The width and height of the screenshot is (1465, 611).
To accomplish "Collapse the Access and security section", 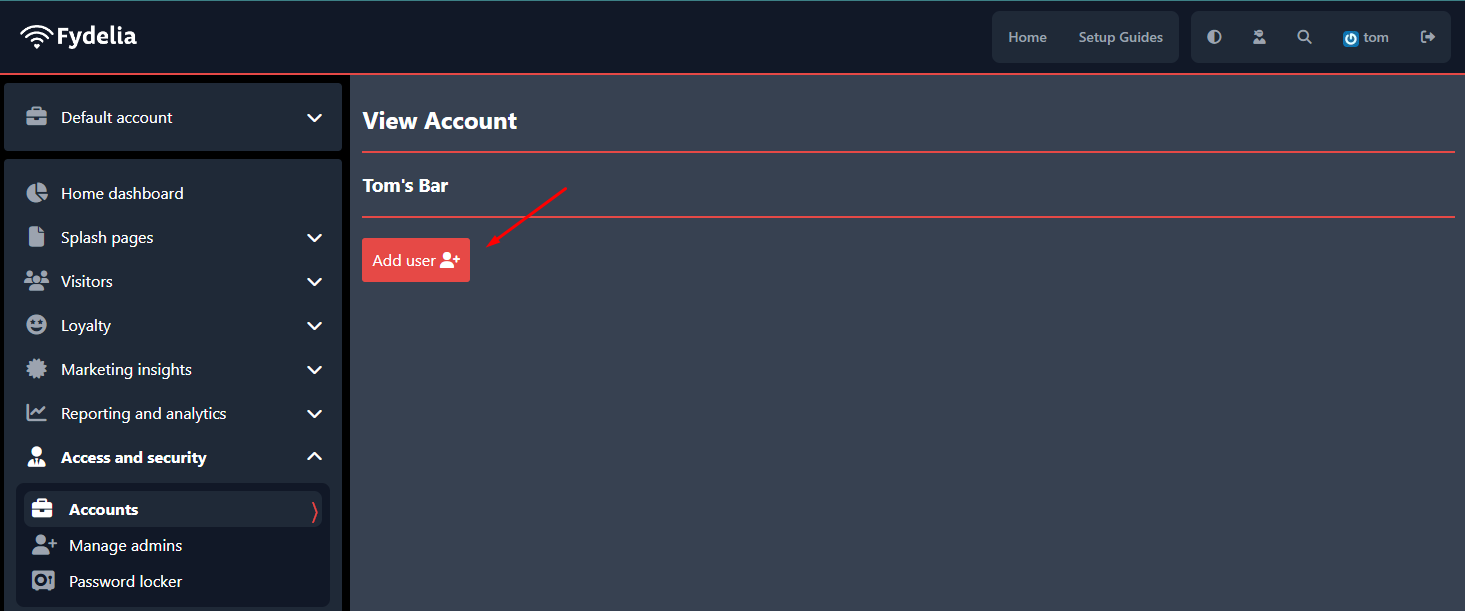I will 314,457.
